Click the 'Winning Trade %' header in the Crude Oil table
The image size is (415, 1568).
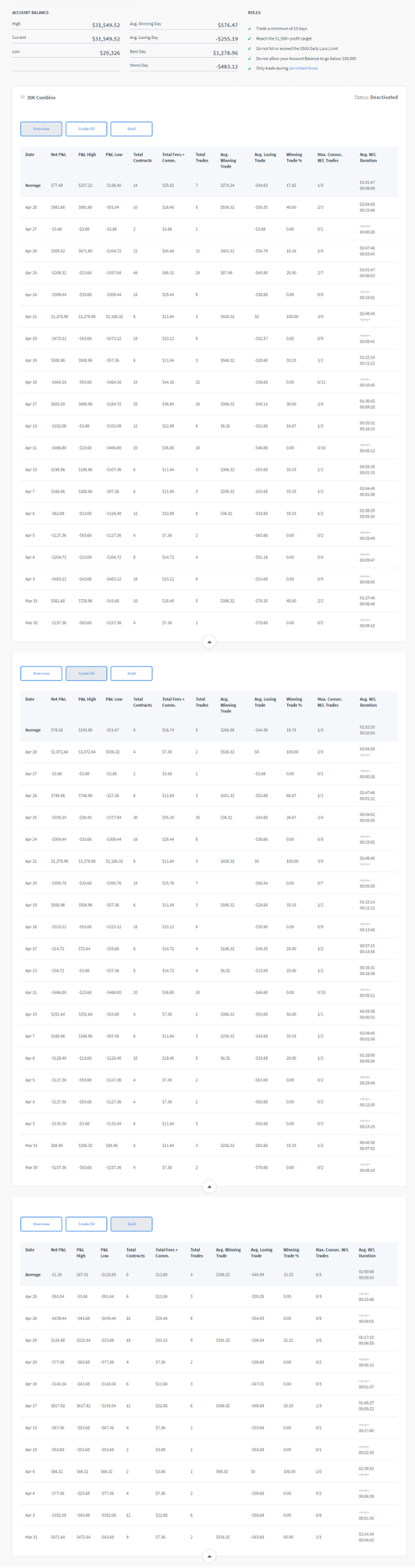294,702
